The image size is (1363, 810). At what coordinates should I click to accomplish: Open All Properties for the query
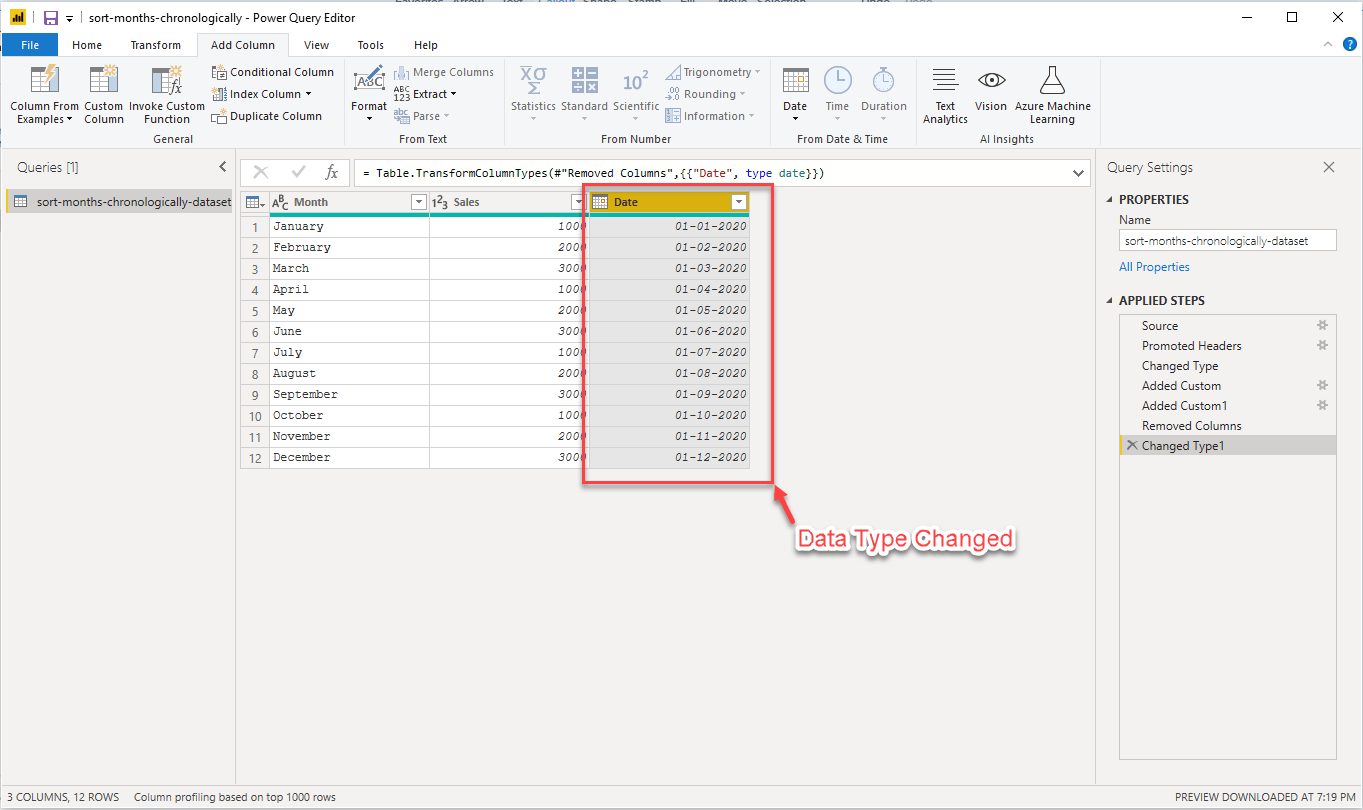point(1154,267)
